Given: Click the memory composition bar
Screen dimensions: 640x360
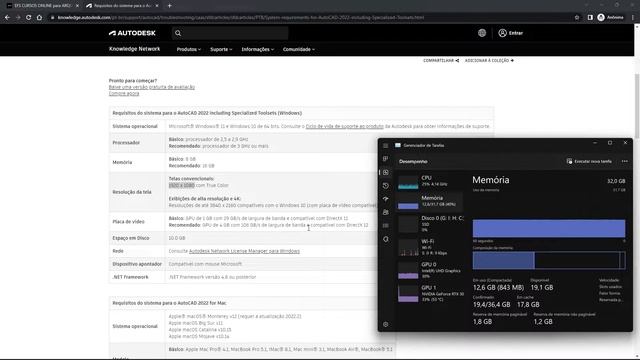Looking at the screenshot, I should point(549,260).
